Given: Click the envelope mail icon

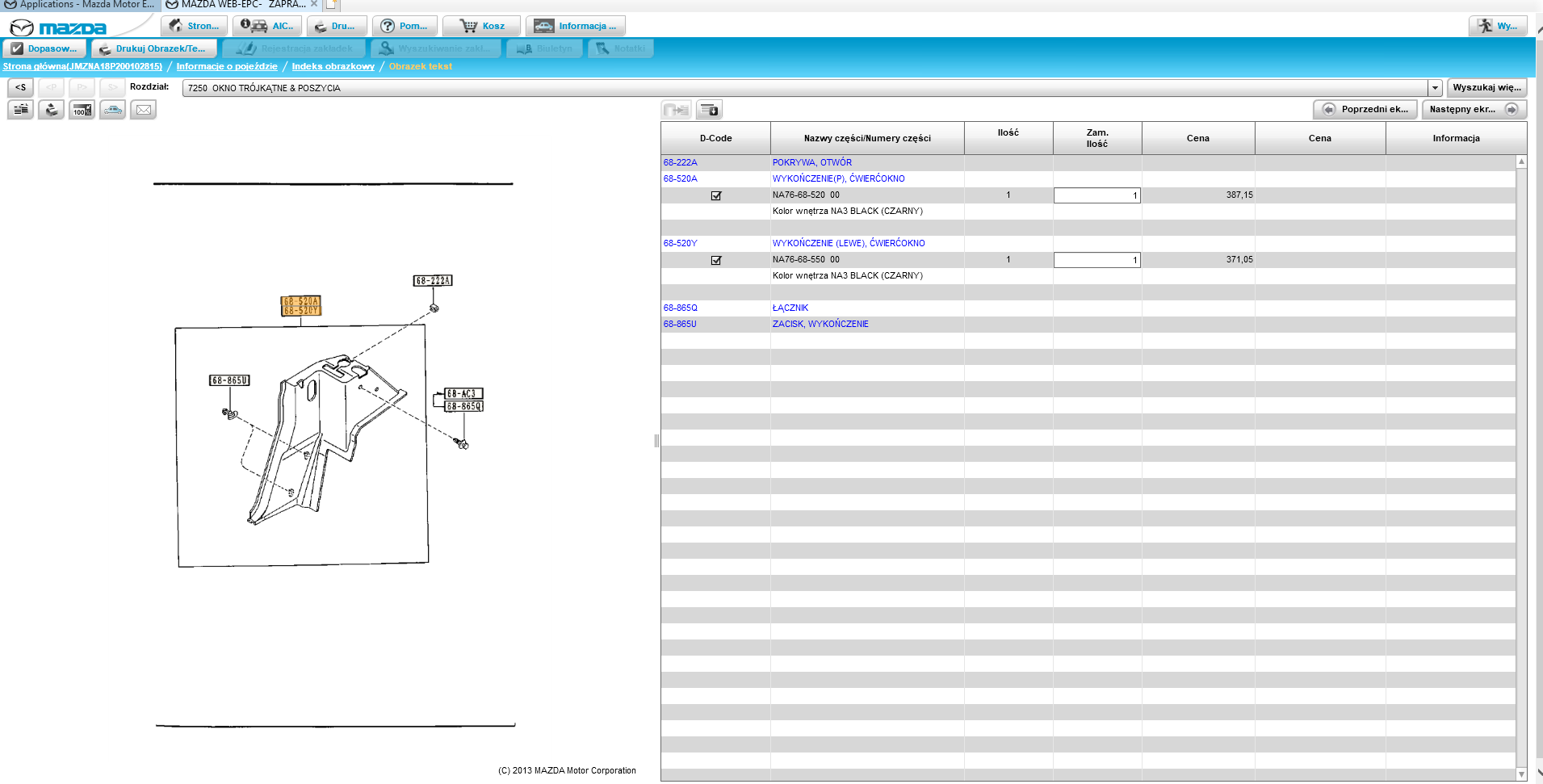Looking at the screenshot, I should [143, 110].
